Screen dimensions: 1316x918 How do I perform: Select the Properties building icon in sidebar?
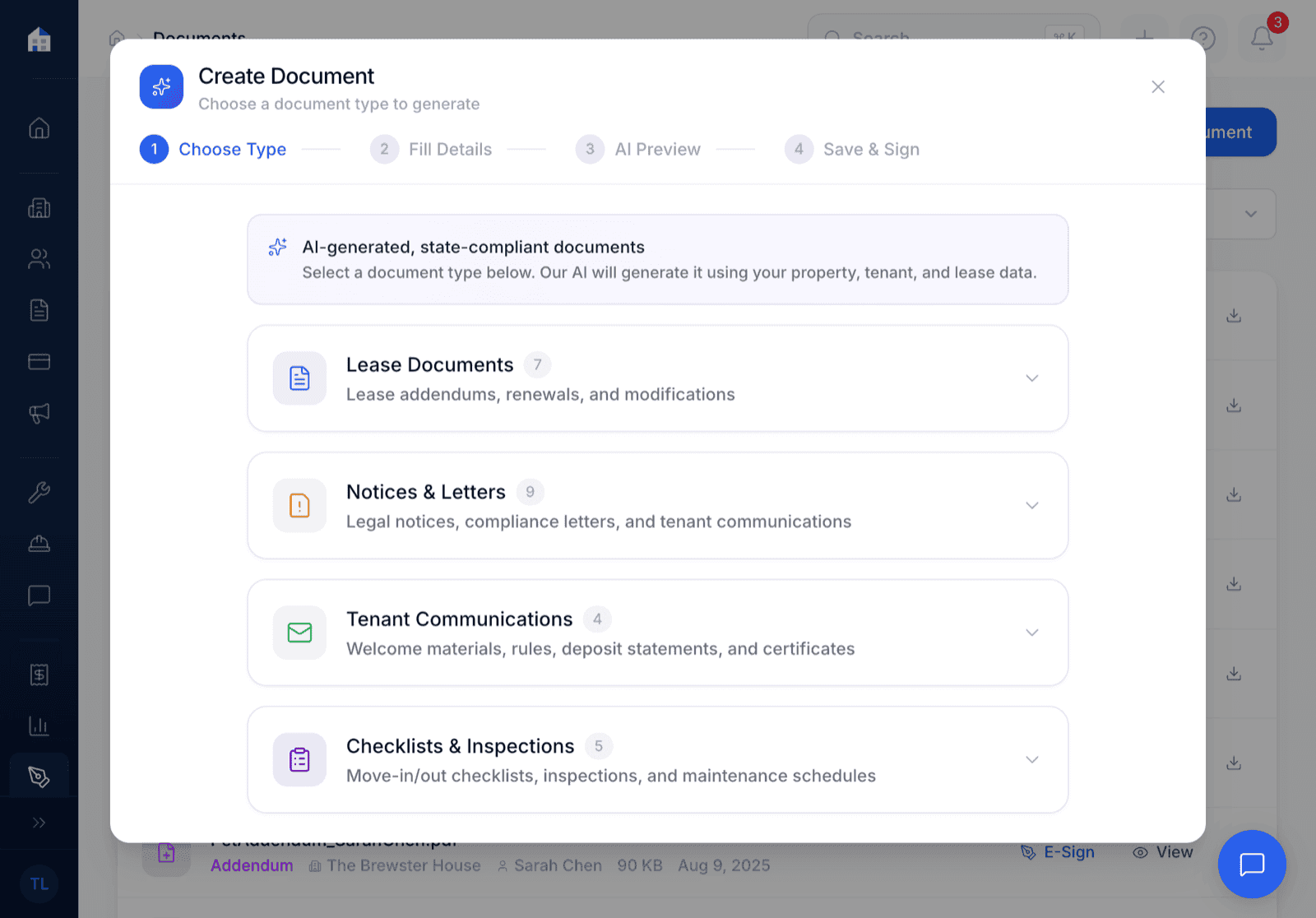tap(39, 207)
